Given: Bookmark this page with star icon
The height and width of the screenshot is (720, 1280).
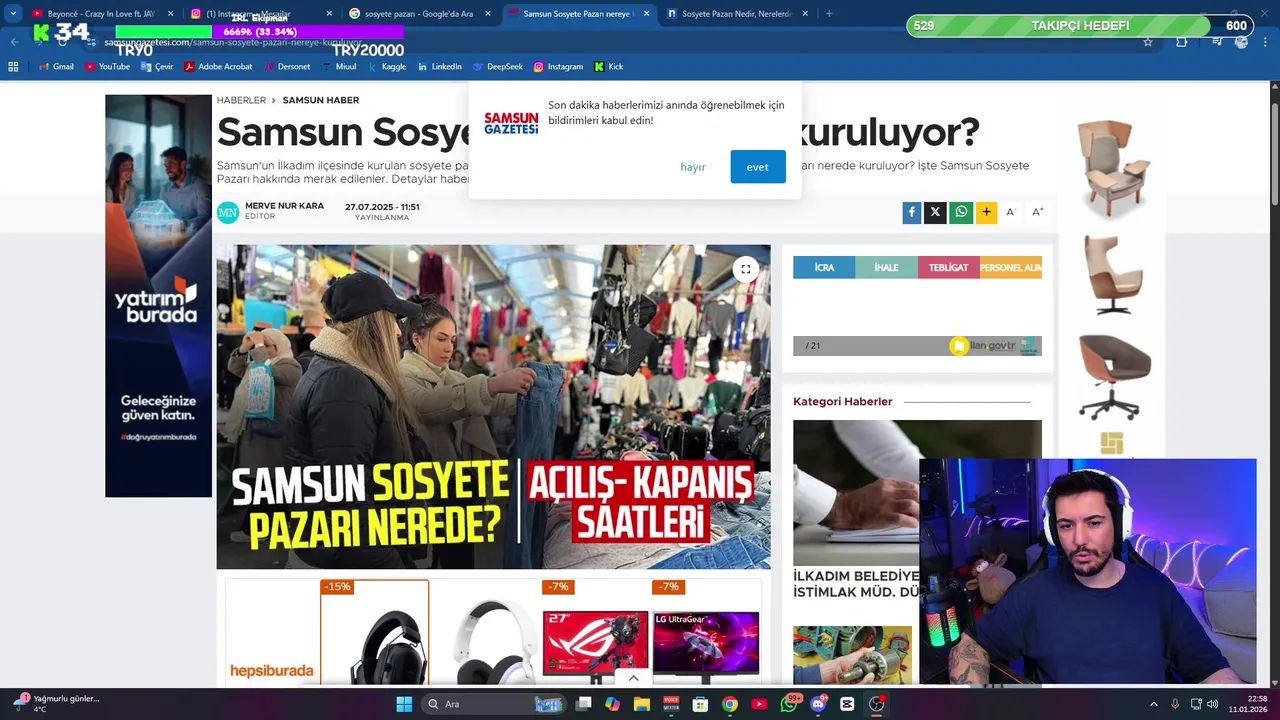Looking at the screenshot, I should coord(1148,42).
